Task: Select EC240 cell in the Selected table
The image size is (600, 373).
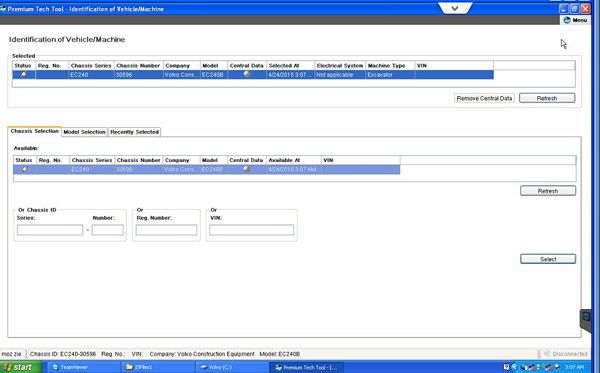Action: [x=91, y=75]
